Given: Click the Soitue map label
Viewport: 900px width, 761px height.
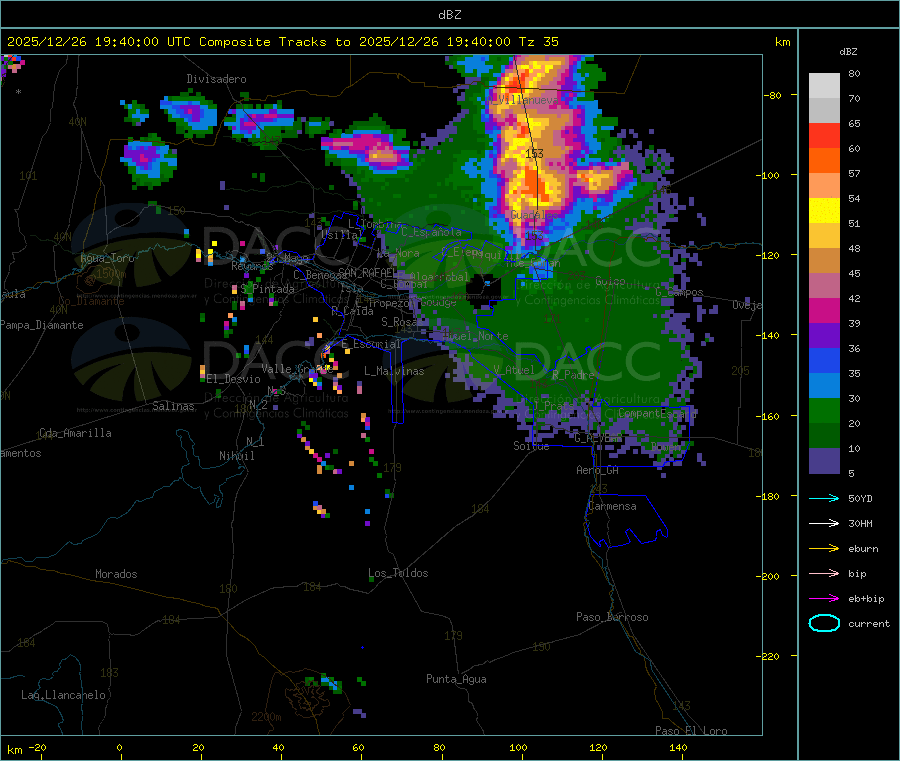Looking at the screenshot, I should [531, 446].
